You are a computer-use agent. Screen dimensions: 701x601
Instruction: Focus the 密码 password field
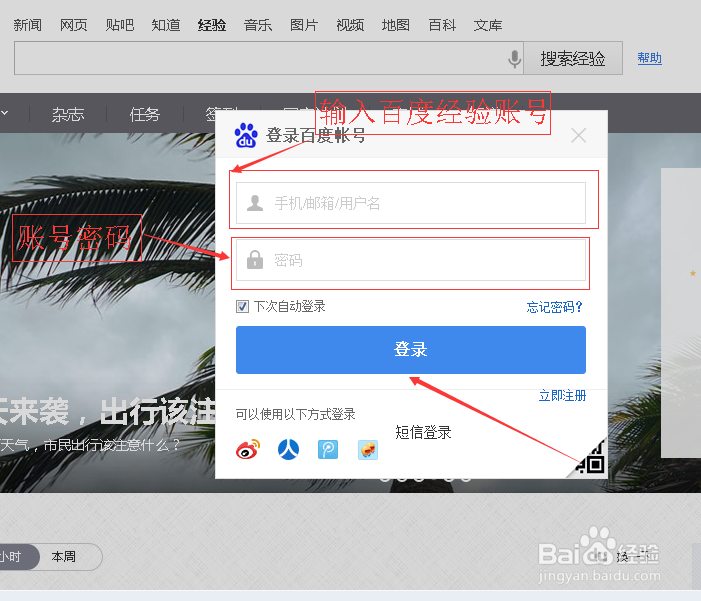pyautogui.click(x=411, y=260)
